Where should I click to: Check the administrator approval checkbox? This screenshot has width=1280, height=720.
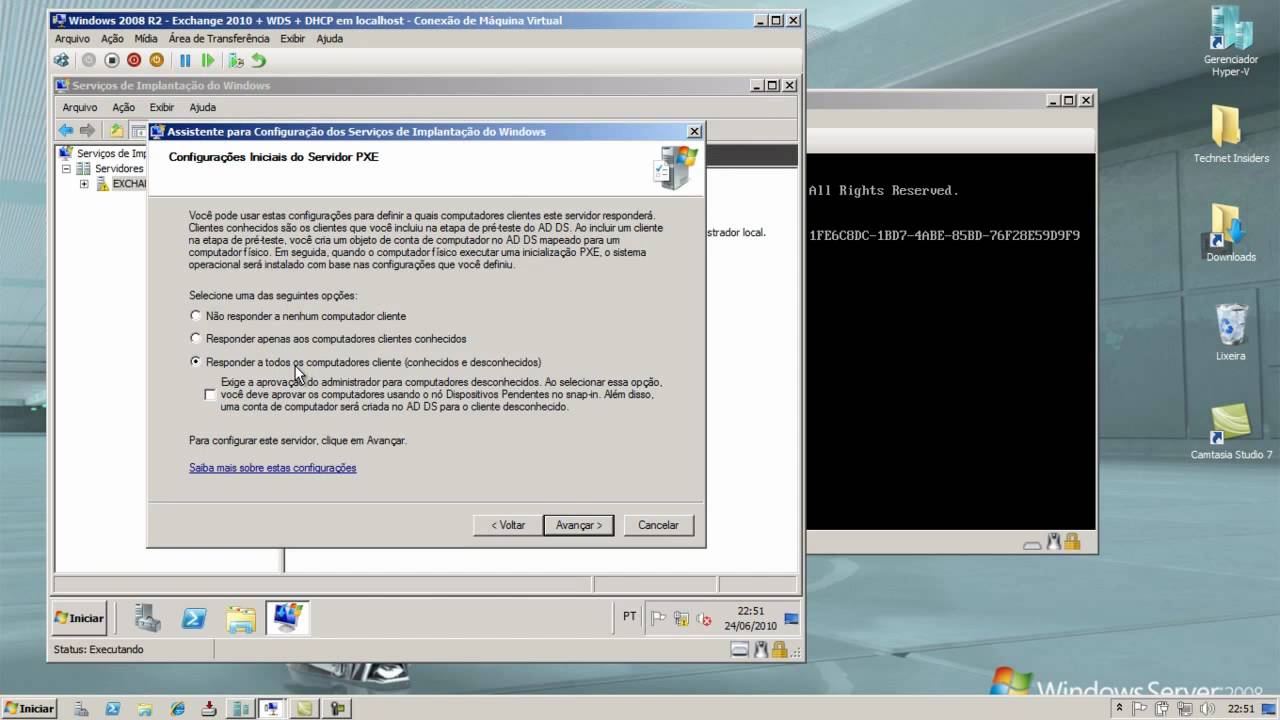pyautogui.click(x=209, y=395)
